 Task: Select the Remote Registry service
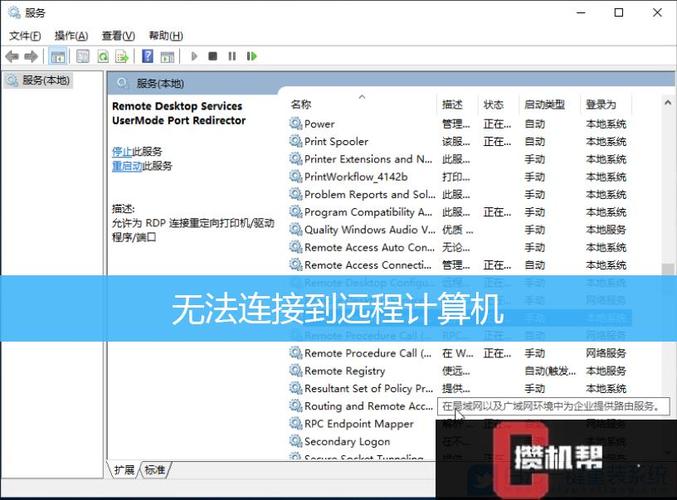[x=460, y=371]
